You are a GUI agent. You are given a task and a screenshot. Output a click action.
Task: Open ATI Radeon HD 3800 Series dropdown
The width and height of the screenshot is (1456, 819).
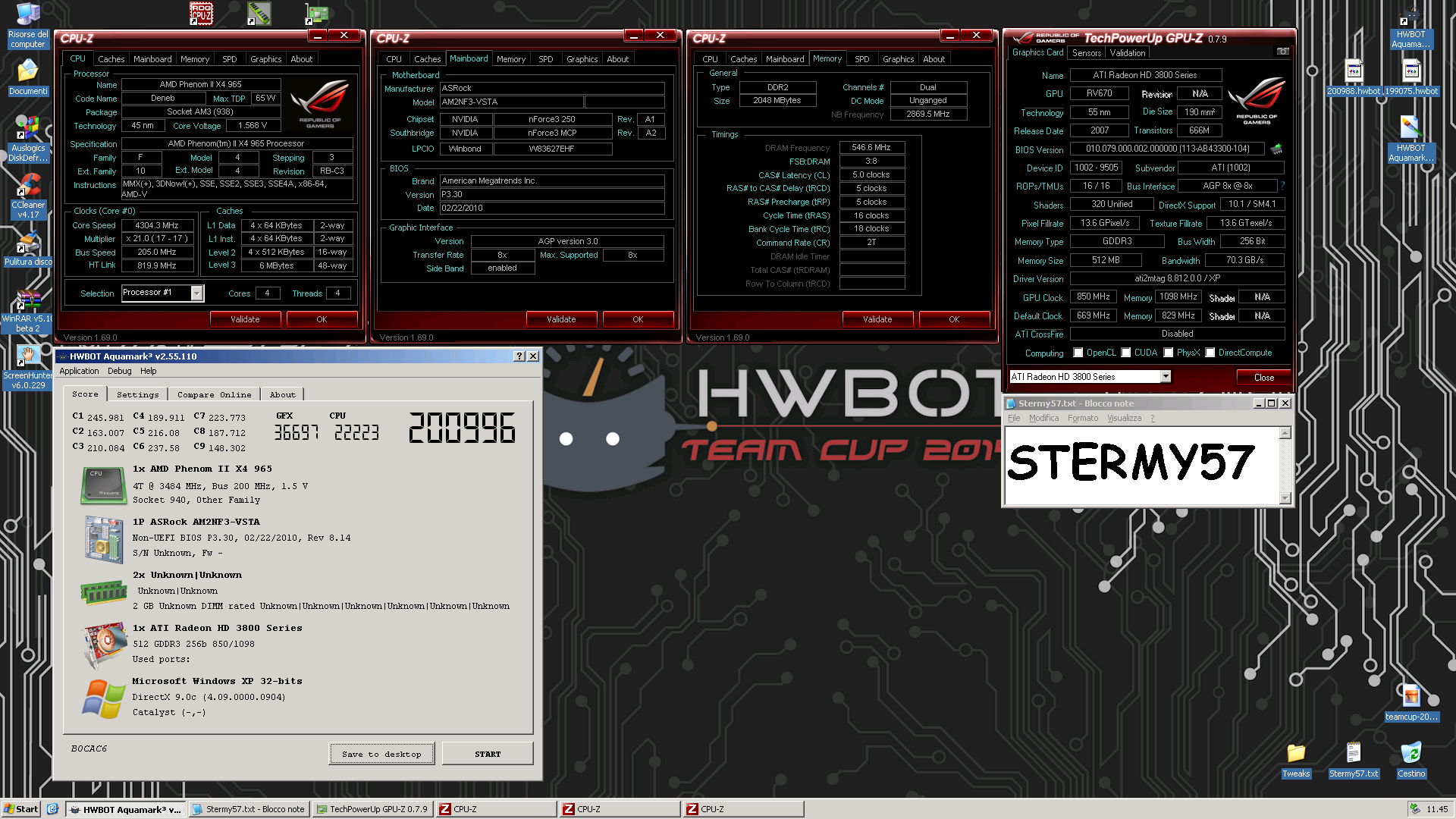tap(1166, 377)
